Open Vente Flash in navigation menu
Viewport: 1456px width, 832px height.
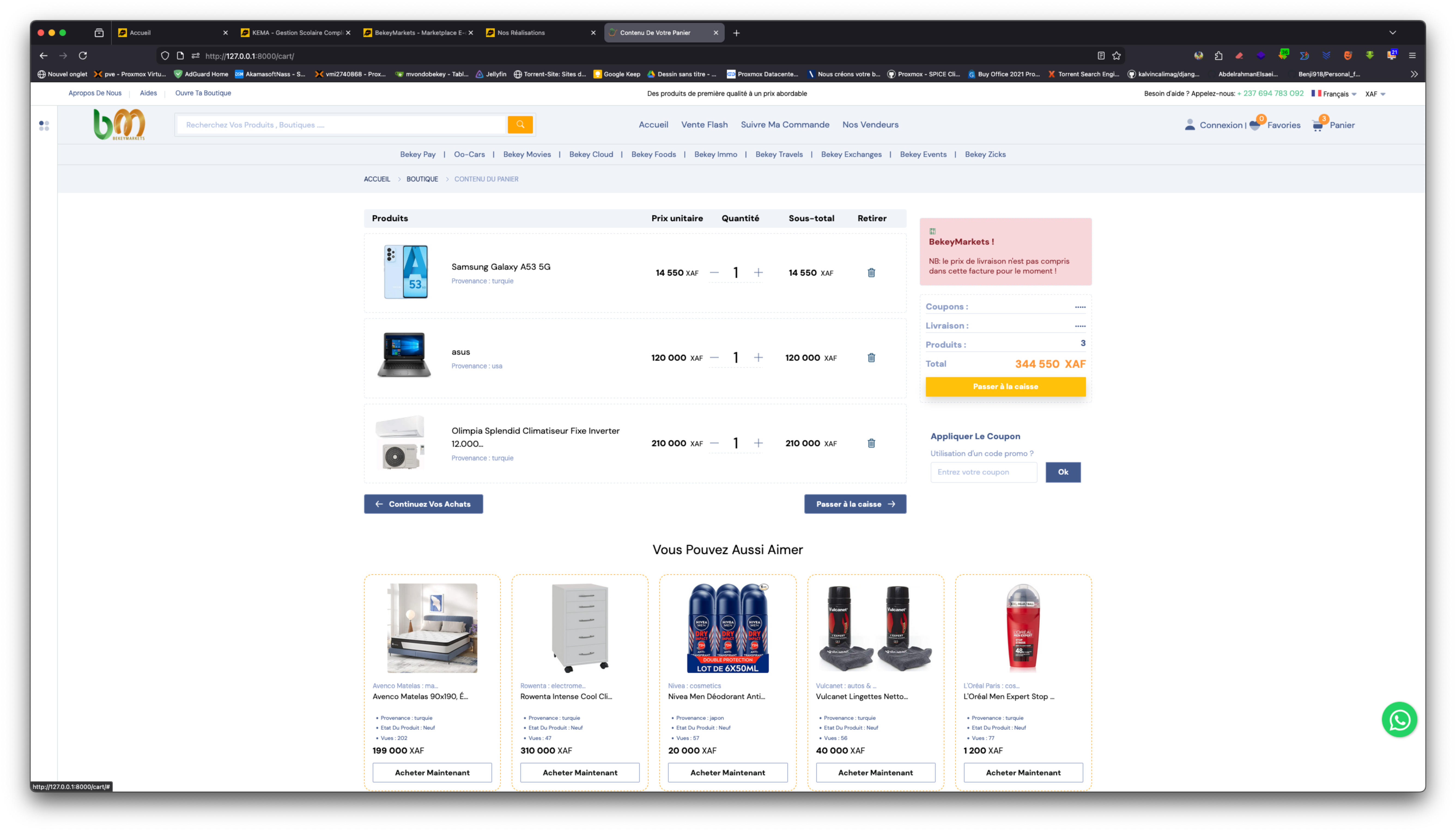(x=704, y=125)
